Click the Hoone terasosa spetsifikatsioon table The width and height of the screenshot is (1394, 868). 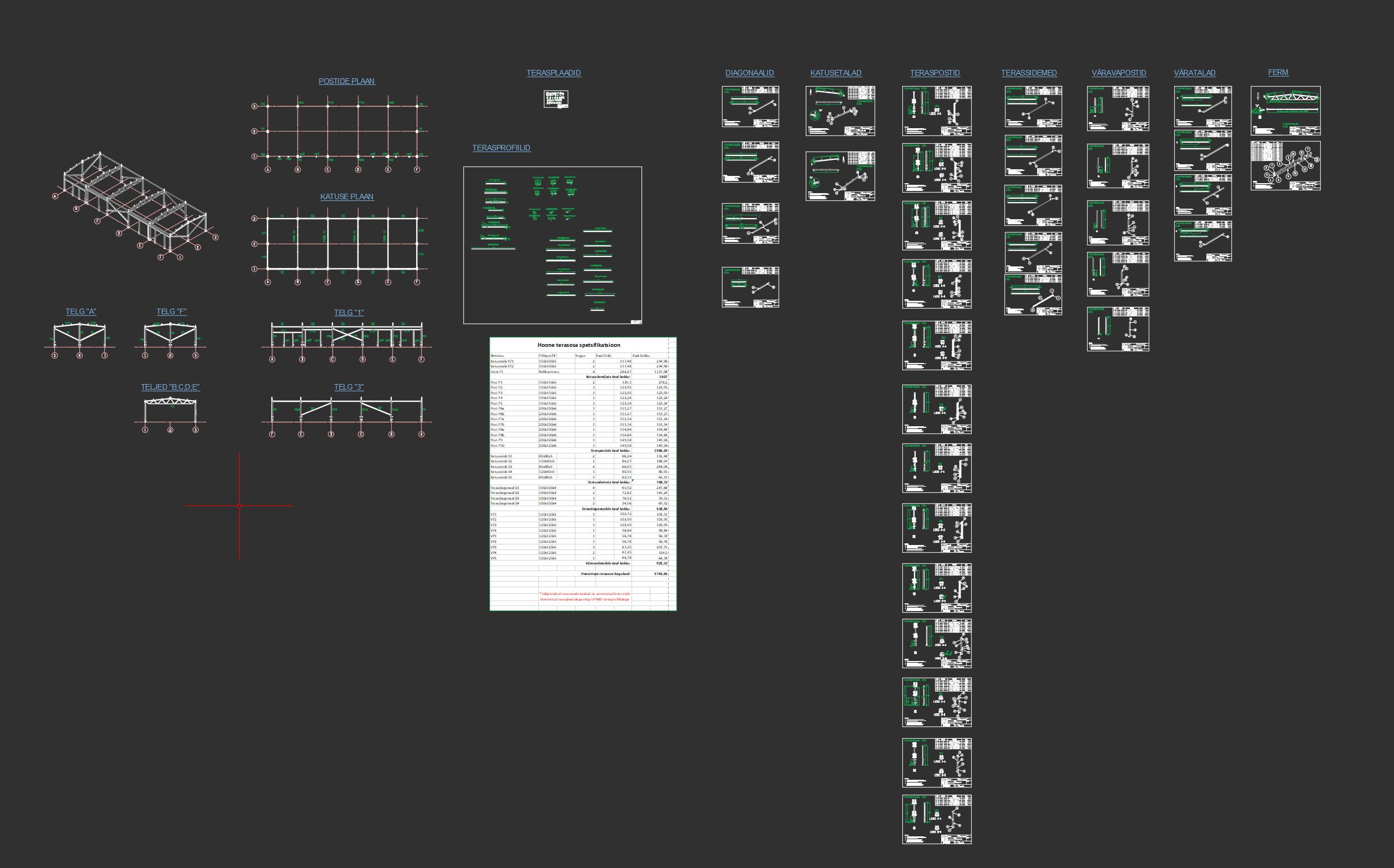583,473
